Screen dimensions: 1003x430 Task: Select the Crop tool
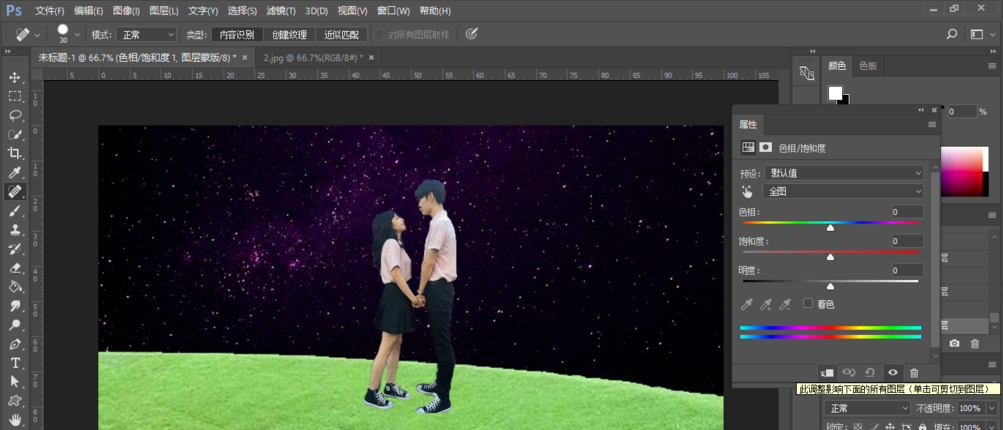[15, 153]
